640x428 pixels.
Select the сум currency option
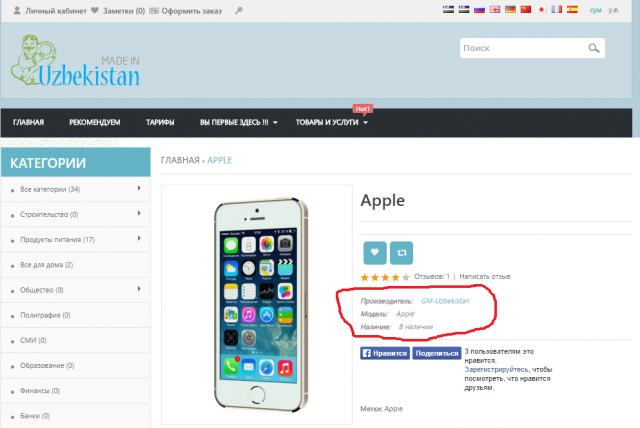click(597, 10)
